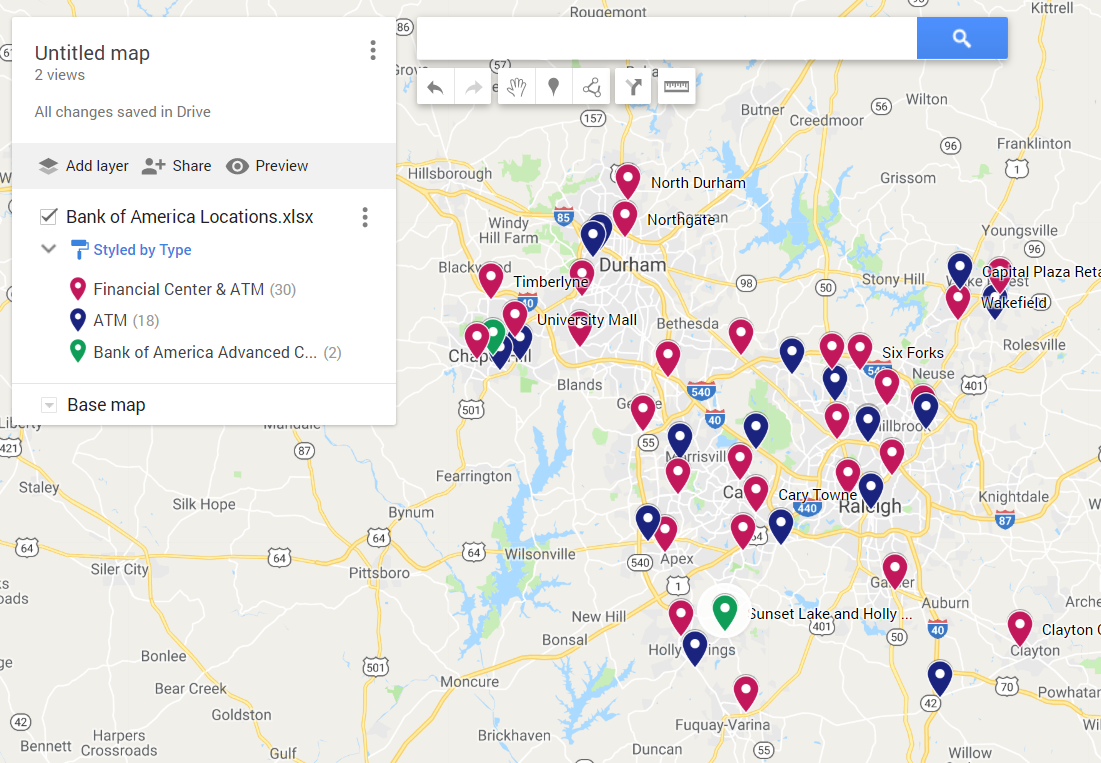Click the 2 views text

coord(60,75)
